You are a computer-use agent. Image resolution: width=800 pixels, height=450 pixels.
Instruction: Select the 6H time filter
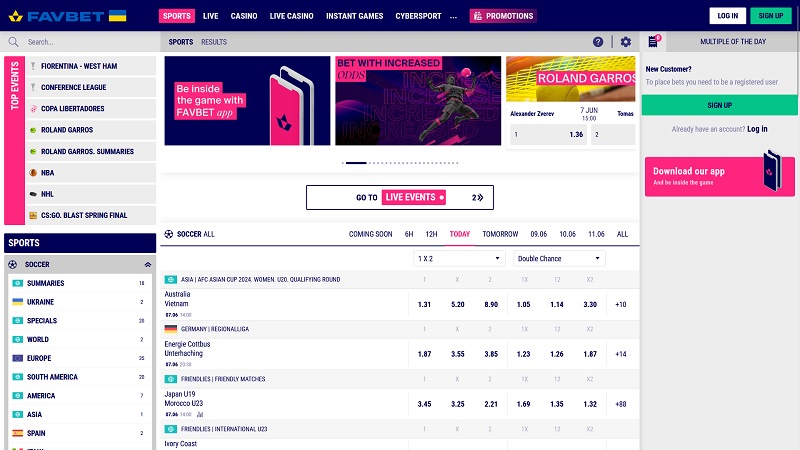point(409,234)
